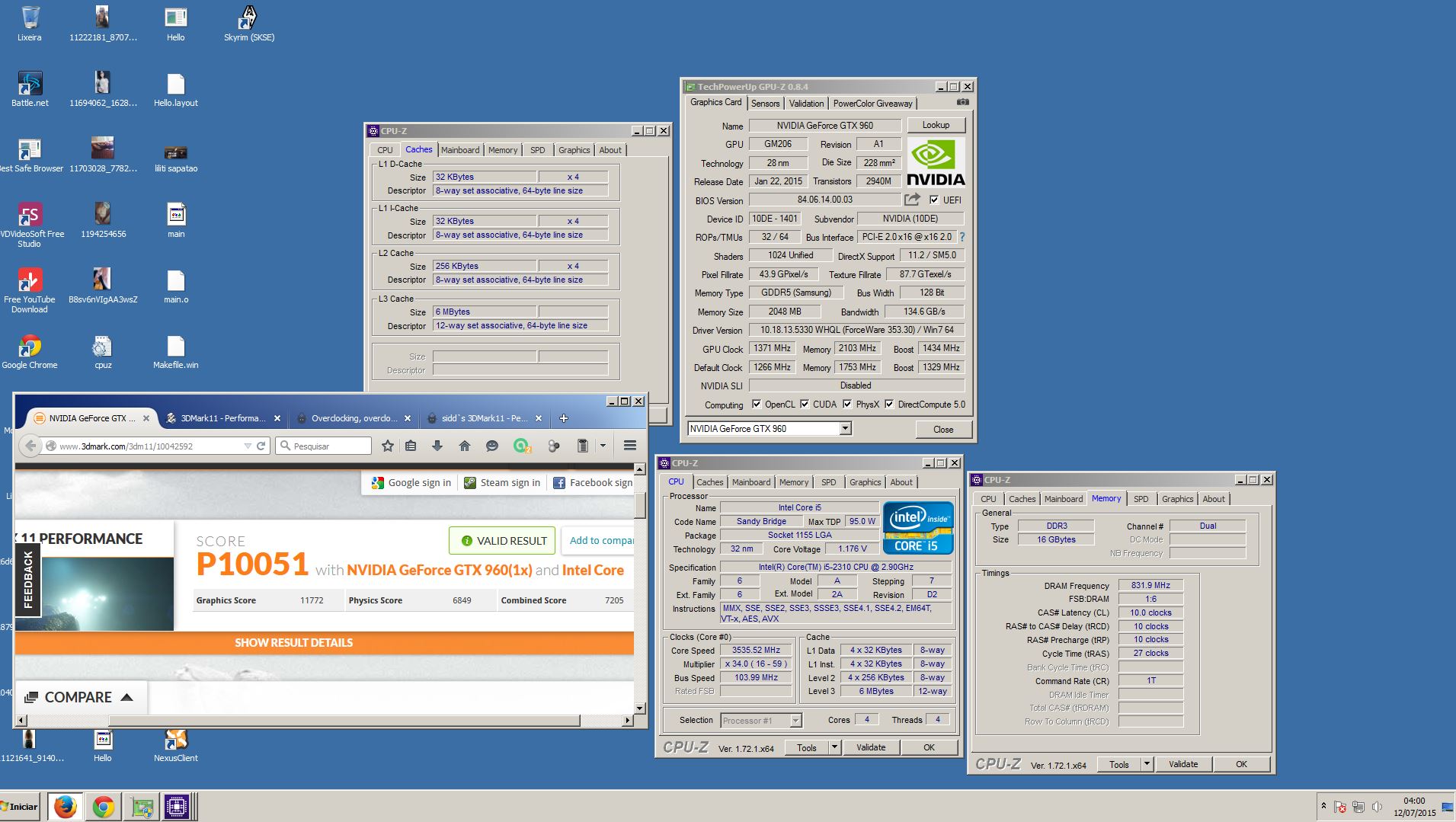The image size is (1456, 822).
Task: Open the Firefox bookmarks list icon
Action: 411,446
